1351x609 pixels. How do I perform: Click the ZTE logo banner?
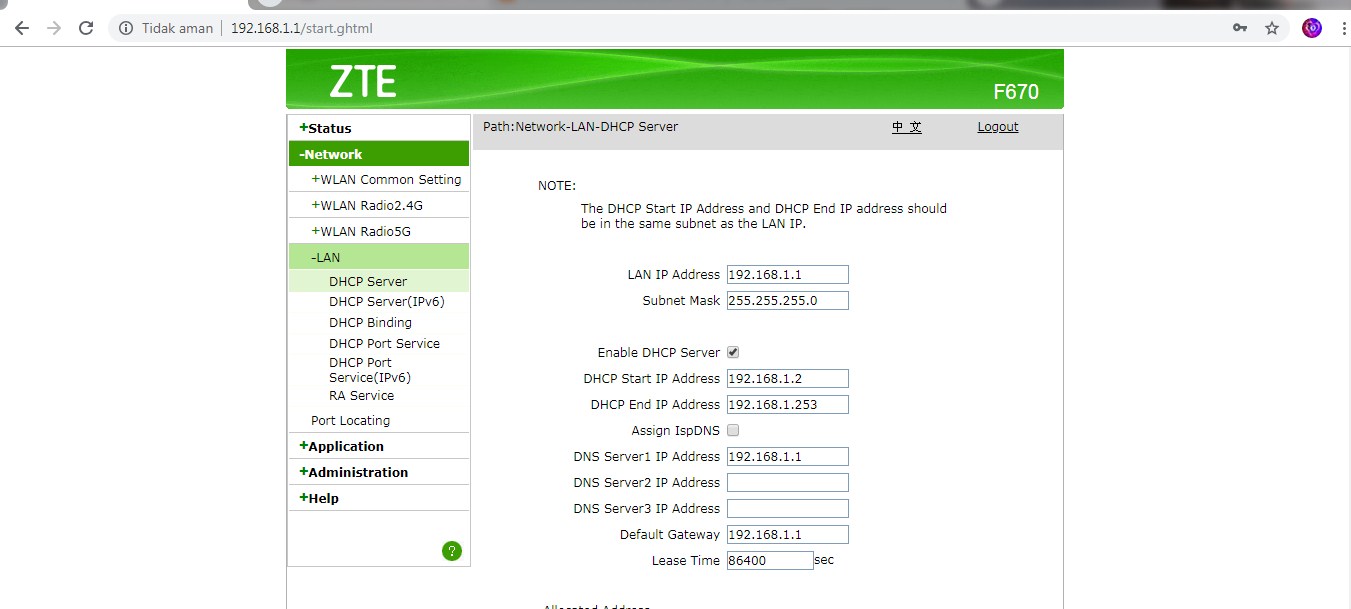click(x=365, y=80)
